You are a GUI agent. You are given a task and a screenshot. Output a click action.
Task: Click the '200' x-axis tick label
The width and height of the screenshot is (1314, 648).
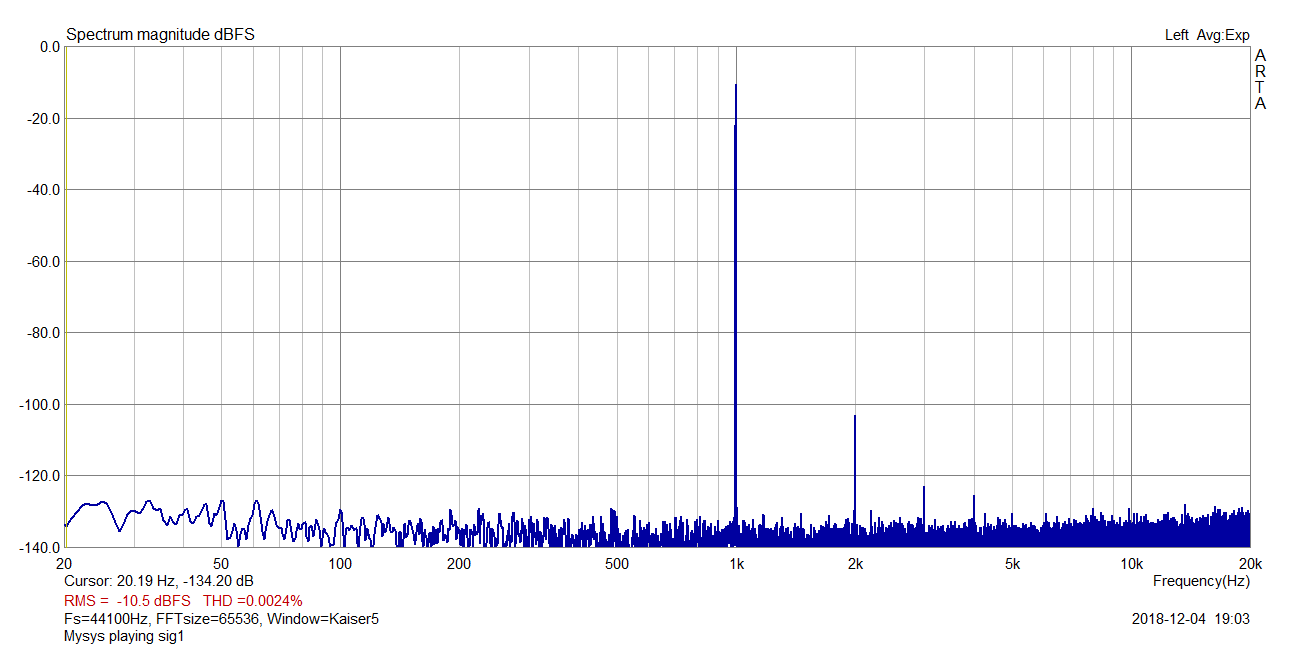pyautogui.click(x=459, y=564)
